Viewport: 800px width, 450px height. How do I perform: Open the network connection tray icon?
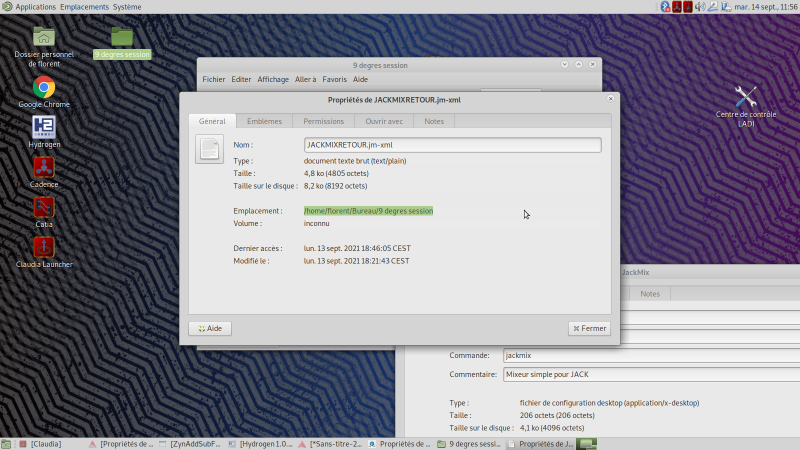point(713,7)
